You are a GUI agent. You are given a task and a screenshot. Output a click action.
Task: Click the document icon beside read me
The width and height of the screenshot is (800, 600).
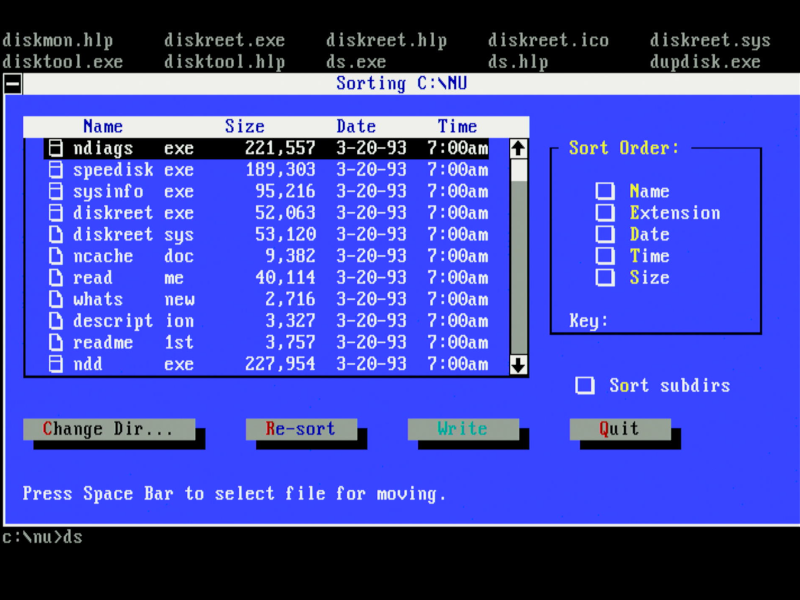click(x=56, y=278)
